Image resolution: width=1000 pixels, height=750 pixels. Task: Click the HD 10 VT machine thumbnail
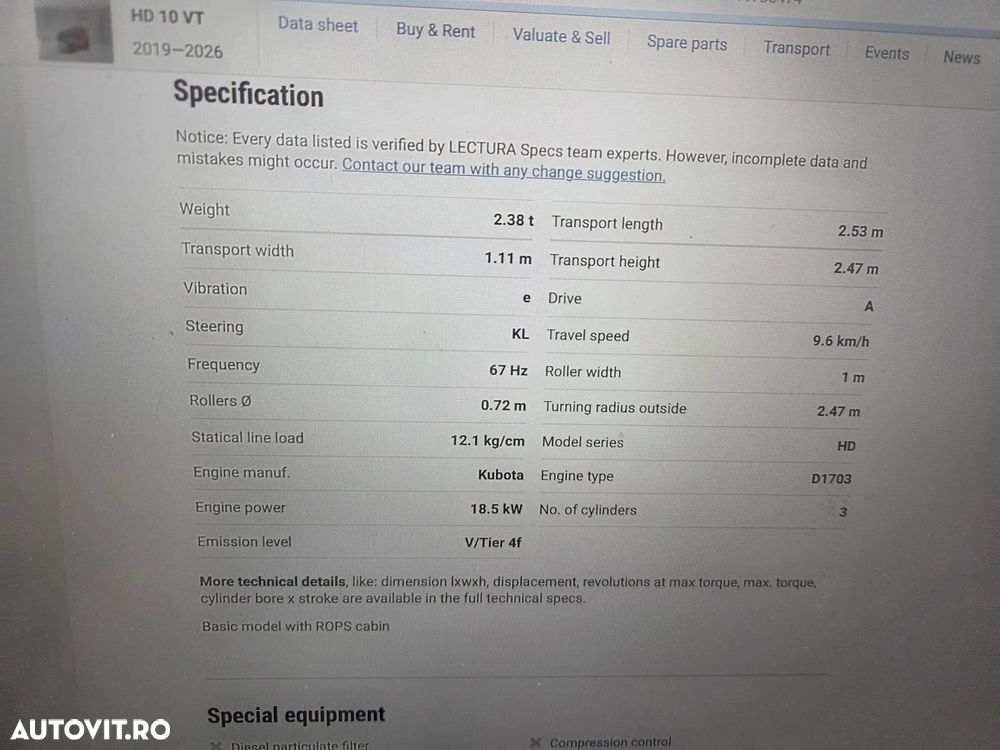(x=75, y=32)
